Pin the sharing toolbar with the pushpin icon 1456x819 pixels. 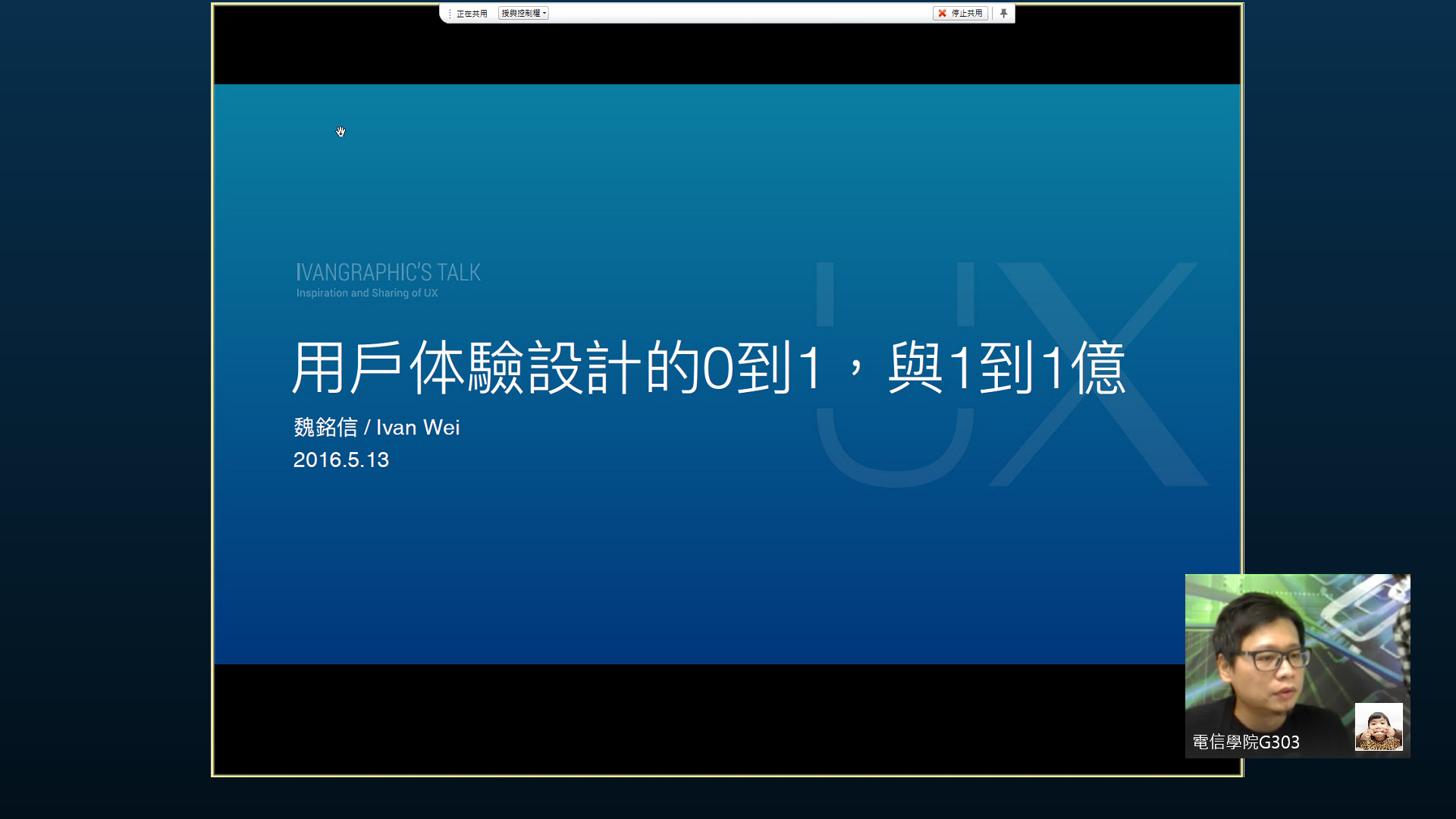coord(1003,13)
